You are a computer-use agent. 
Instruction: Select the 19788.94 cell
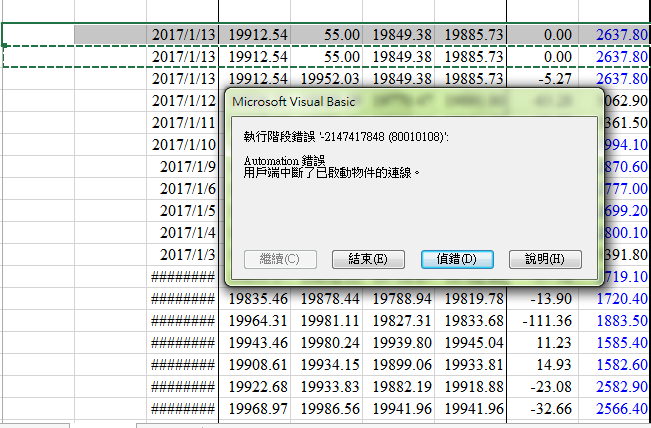(399, 298)
